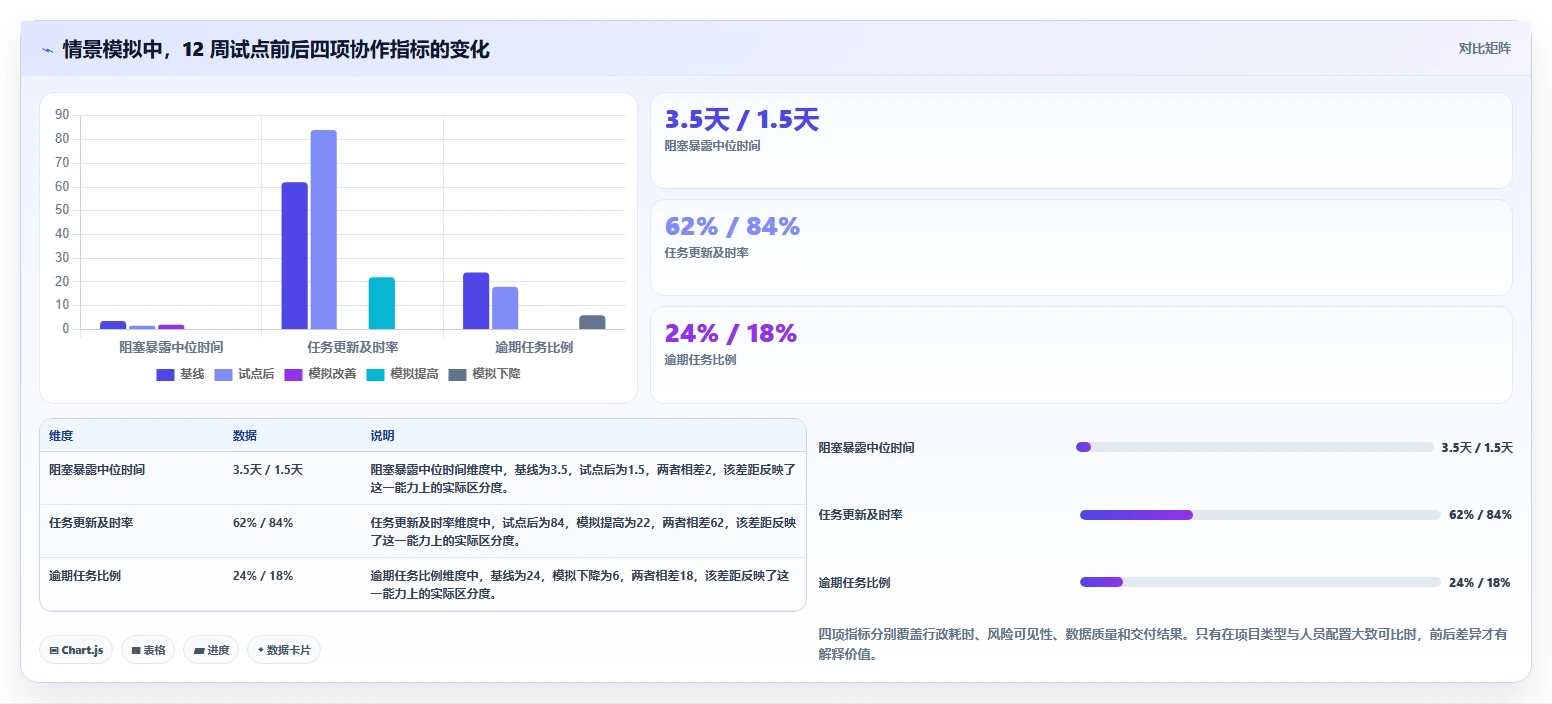Viewport: 1552px width, 704px height.
Task: Click the 数据 column header
Action: tap(245, 436)
